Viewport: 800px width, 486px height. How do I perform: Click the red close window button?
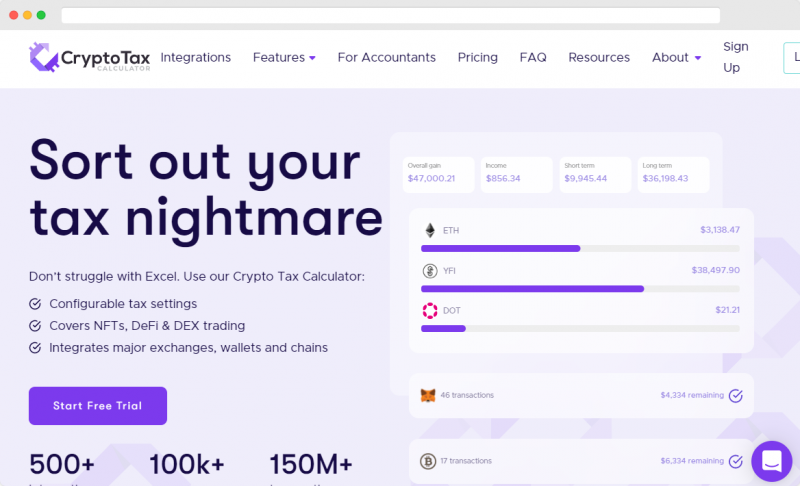[14, 15]
